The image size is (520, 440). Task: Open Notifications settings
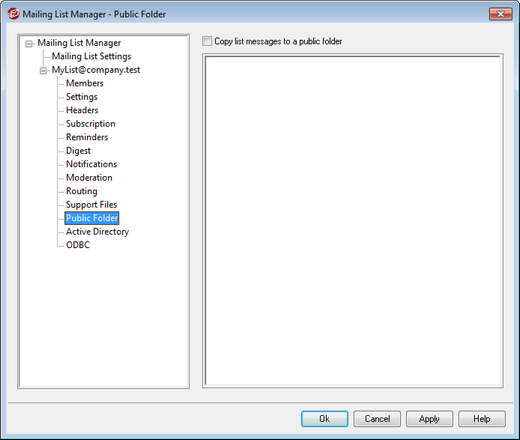92,164
